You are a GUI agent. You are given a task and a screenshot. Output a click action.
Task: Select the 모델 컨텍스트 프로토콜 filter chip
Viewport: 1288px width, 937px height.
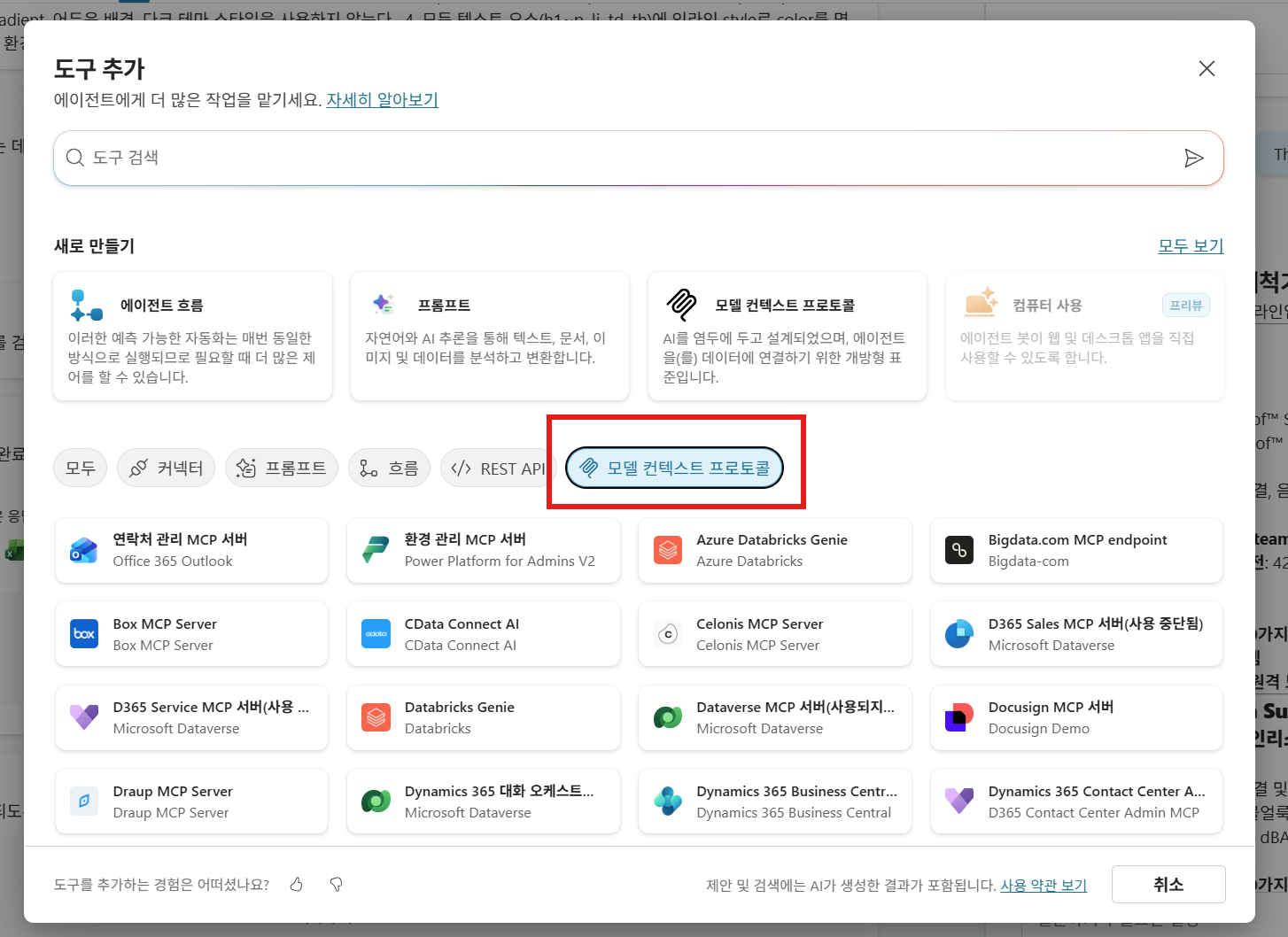tap(675, 468)
